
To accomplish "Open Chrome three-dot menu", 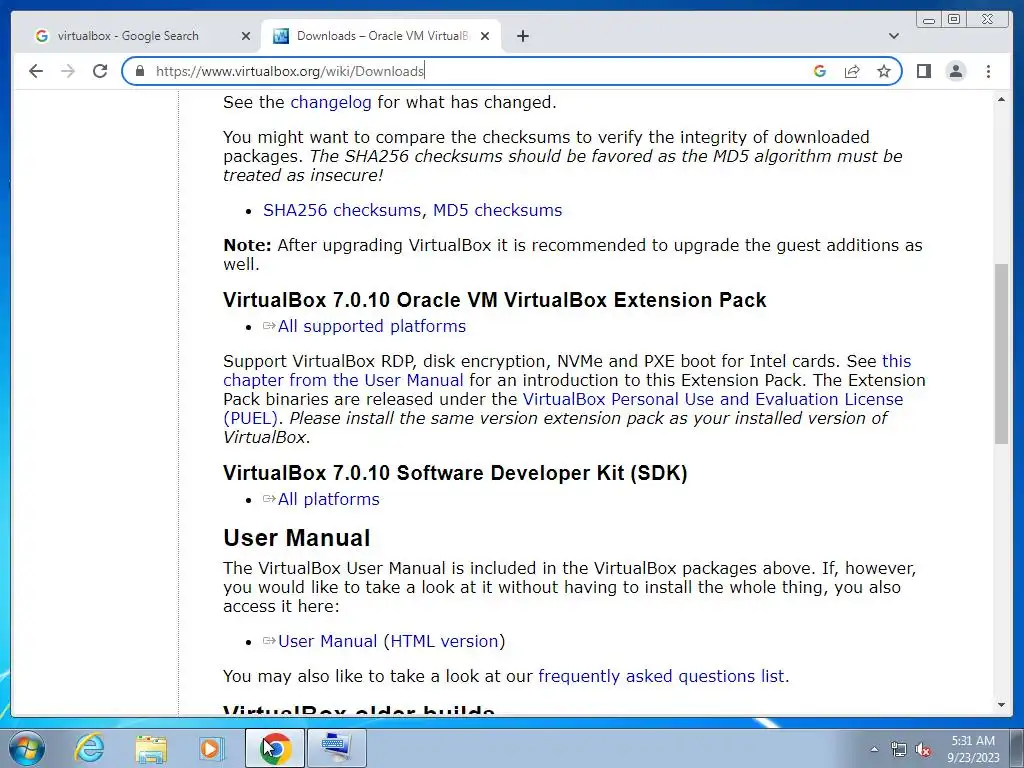I will (x=988, y=71).
